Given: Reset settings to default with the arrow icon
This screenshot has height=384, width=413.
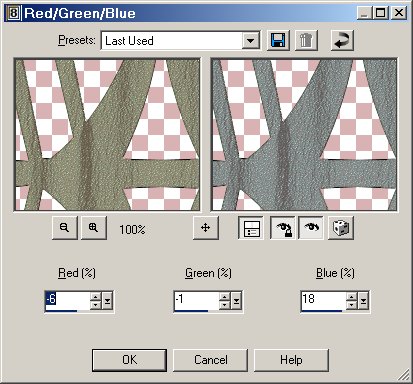Looking at the screenshot, I should click(x=342, y=41).
